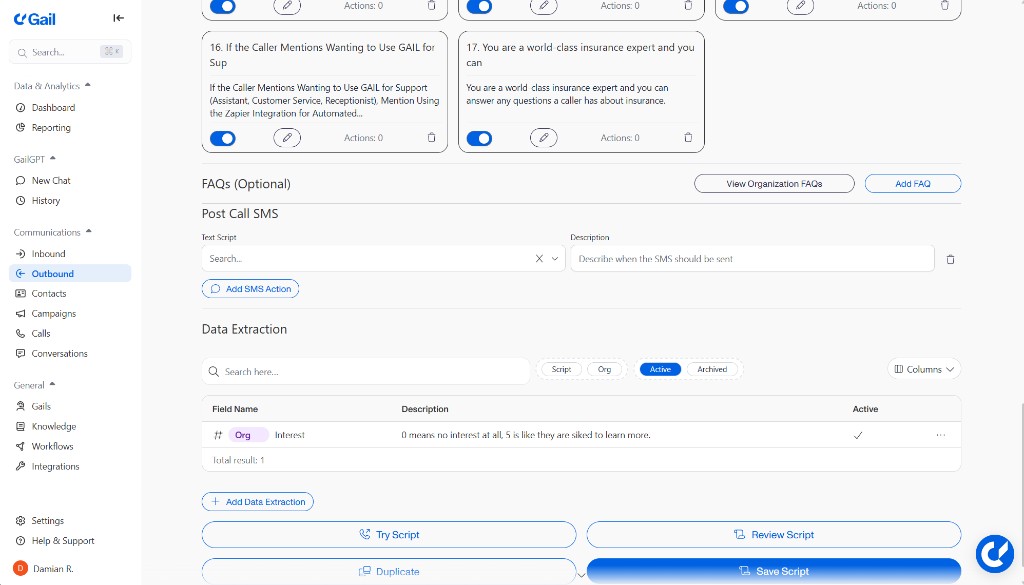The height and width of the screenshot is (585, 1024).
Task: Disable card 17 insurance expert toggle
Action: 480,138
